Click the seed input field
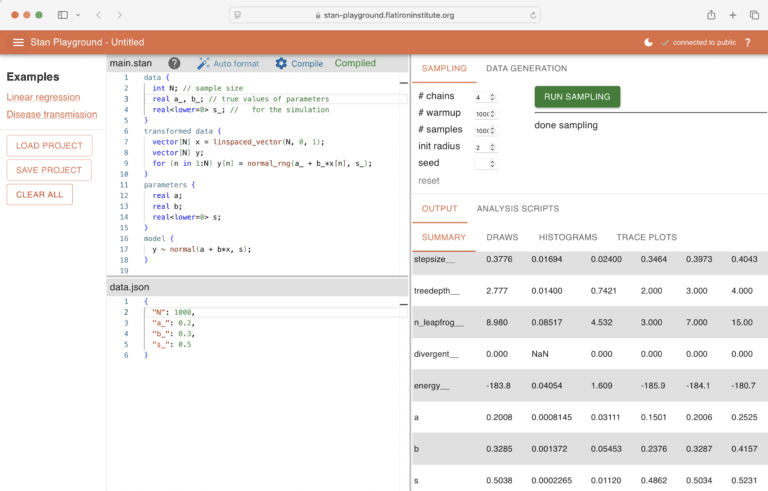 [x=484, y=163]
